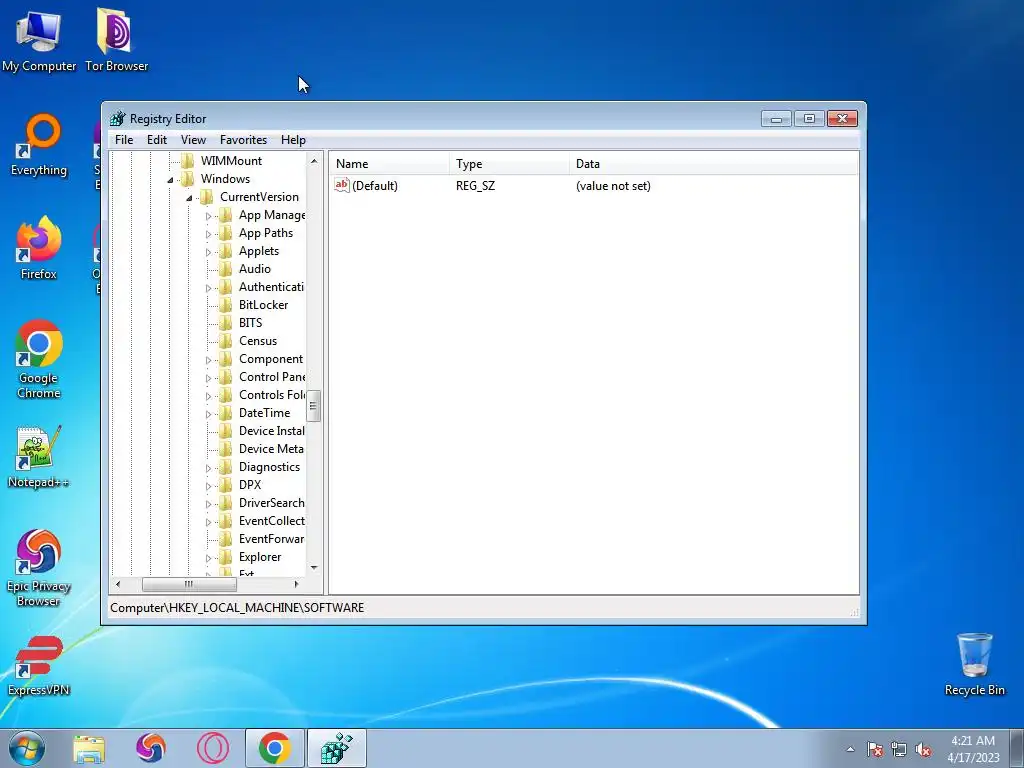Click the Registry Editor title bar icon
The height and width of the screenshot is (768, 1024).
coord(118,119)
